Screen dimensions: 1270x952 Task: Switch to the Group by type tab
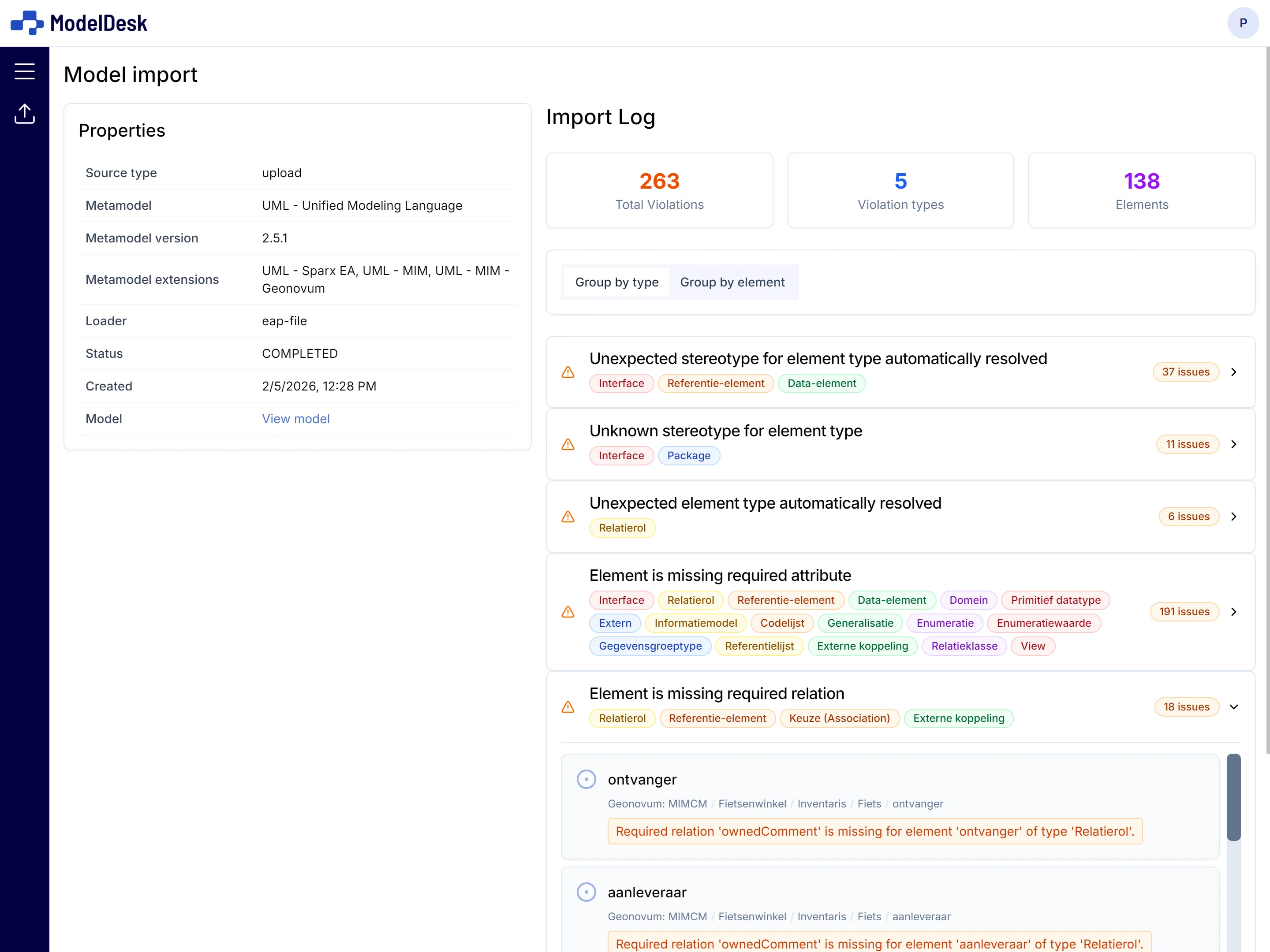616,282
